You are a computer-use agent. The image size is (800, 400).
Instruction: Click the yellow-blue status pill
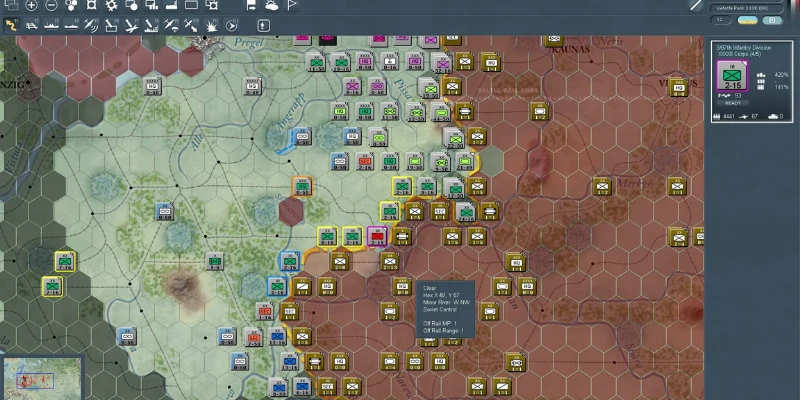pos(747,20)
